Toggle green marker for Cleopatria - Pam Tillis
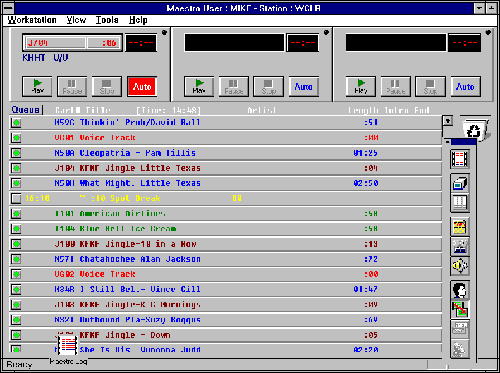This screenshot has height=373, width=500. pyautogui.click(x=16, y=153)
